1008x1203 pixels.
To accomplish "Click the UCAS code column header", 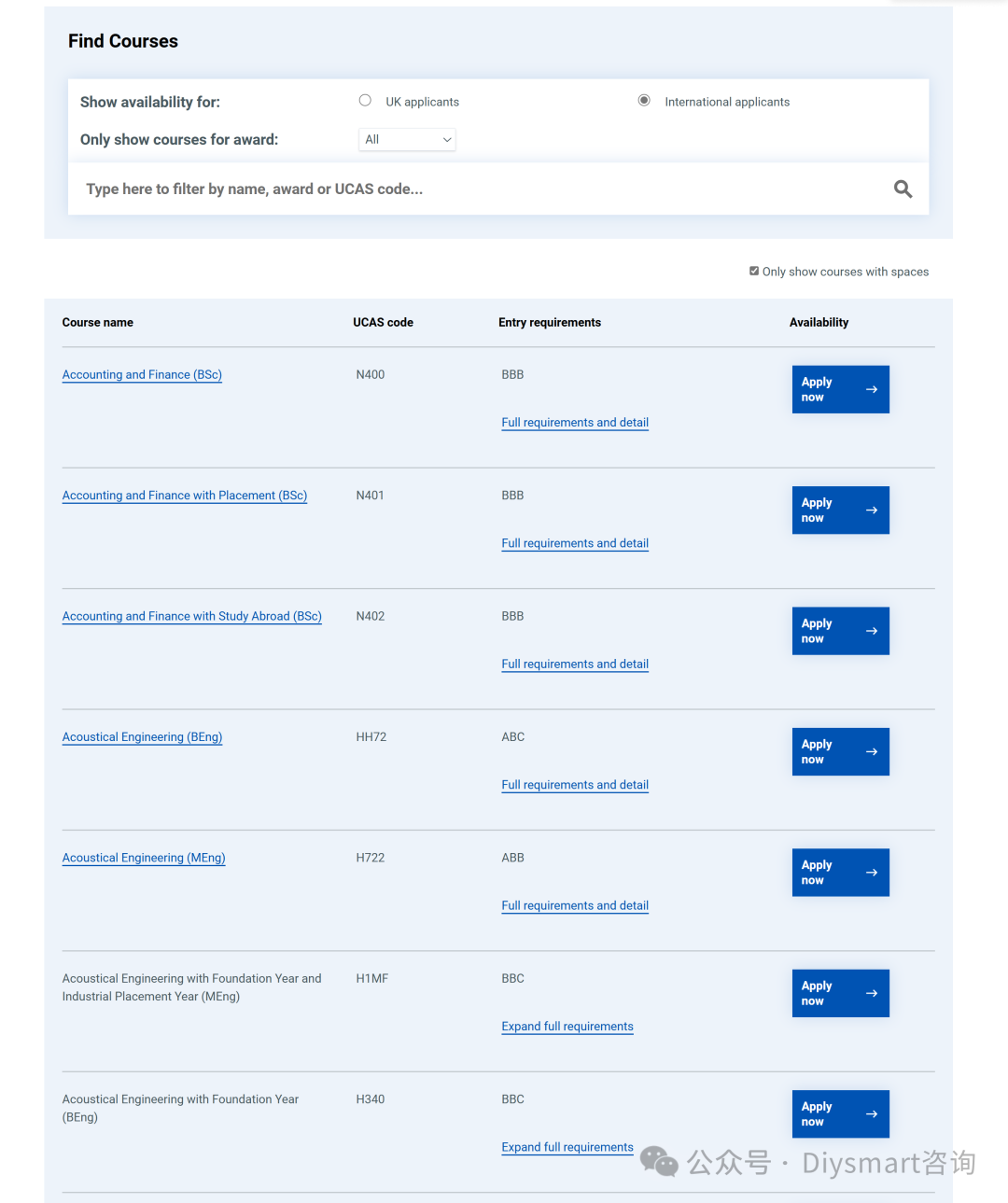I will pyautogui.click(x=383, y=323).
